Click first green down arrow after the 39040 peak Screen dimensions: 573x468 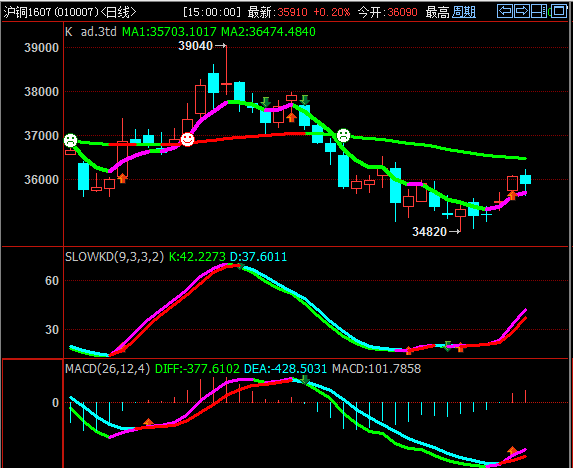click(266, 102)
